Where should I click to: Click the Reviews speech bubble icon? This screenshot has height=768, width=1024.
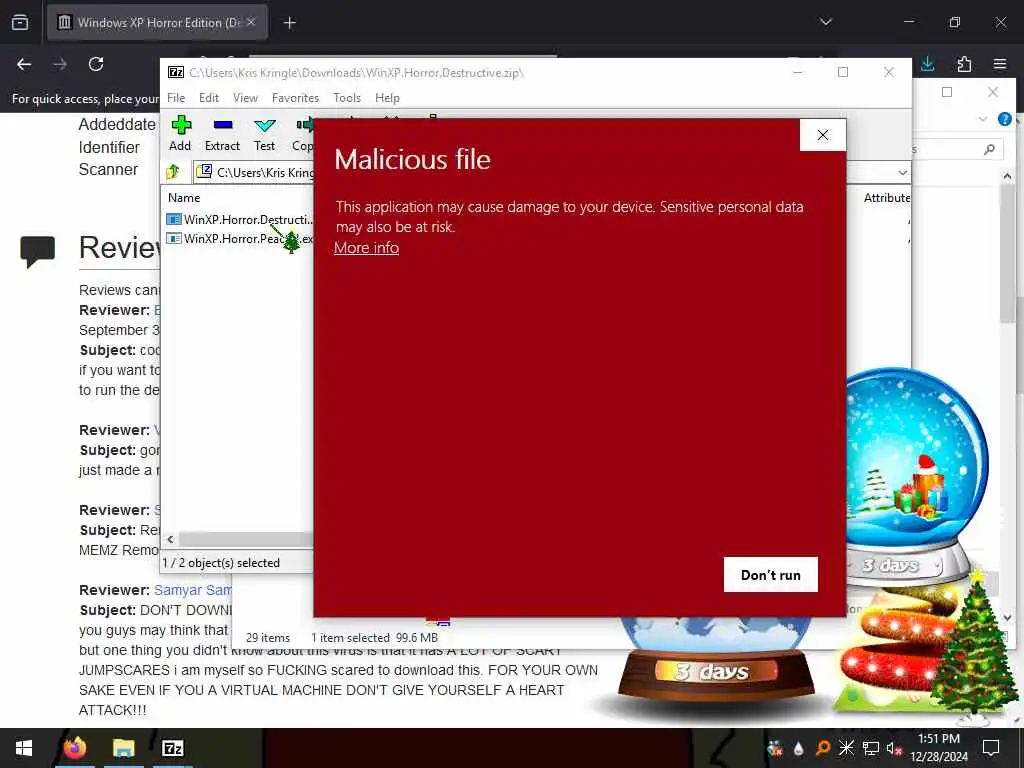point(38,251)
